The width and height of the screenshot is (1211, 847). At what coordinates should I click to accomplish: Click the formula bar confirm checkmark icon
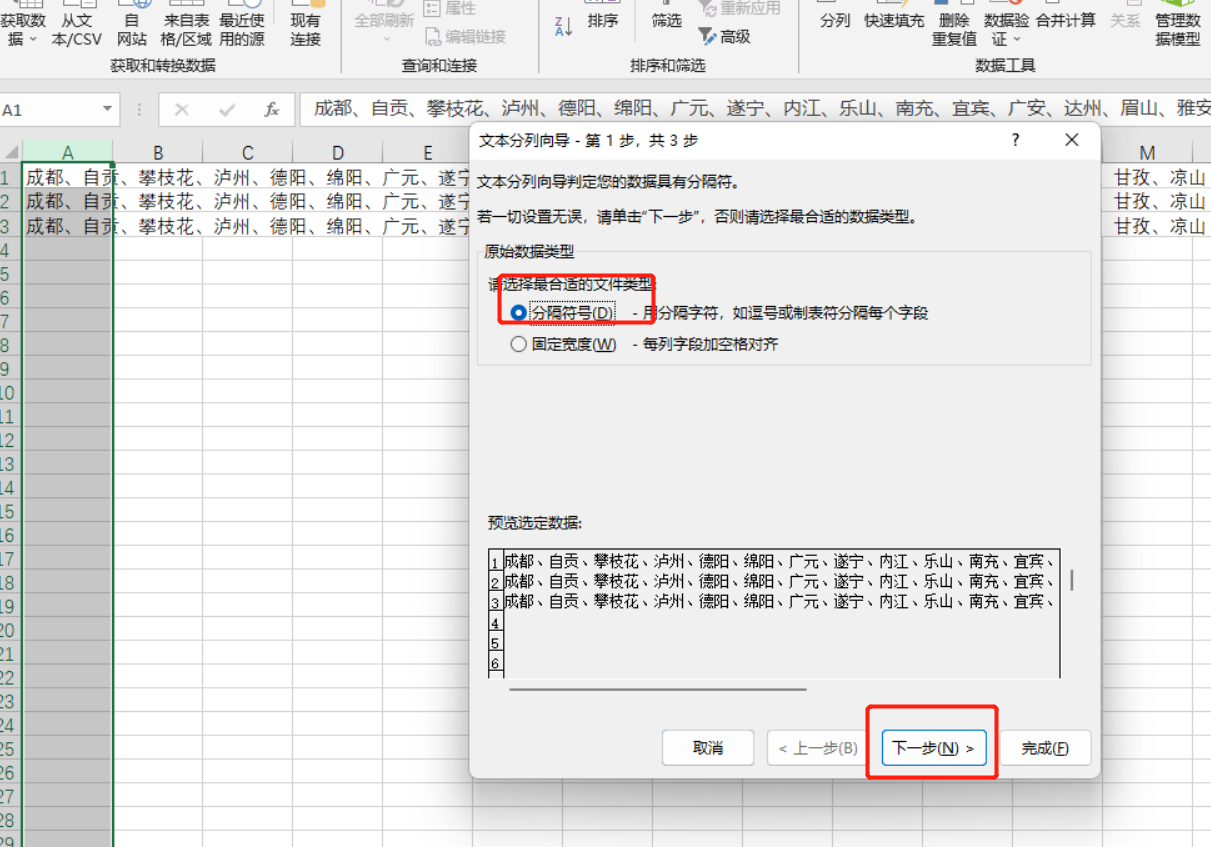(x=227, y=110)
